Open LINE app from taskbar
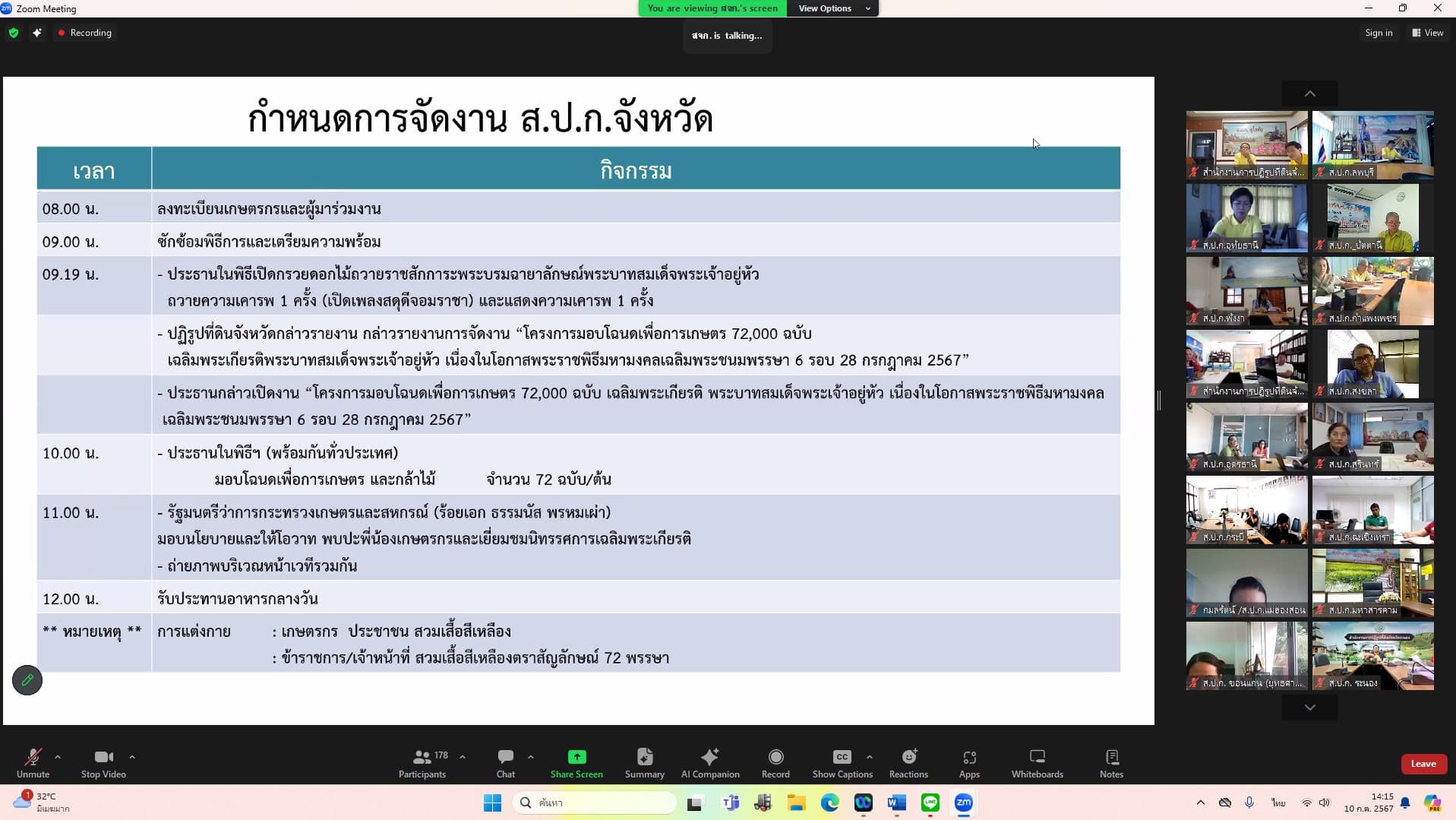This screenshot has width=1456, height=820. click(930, 803)
